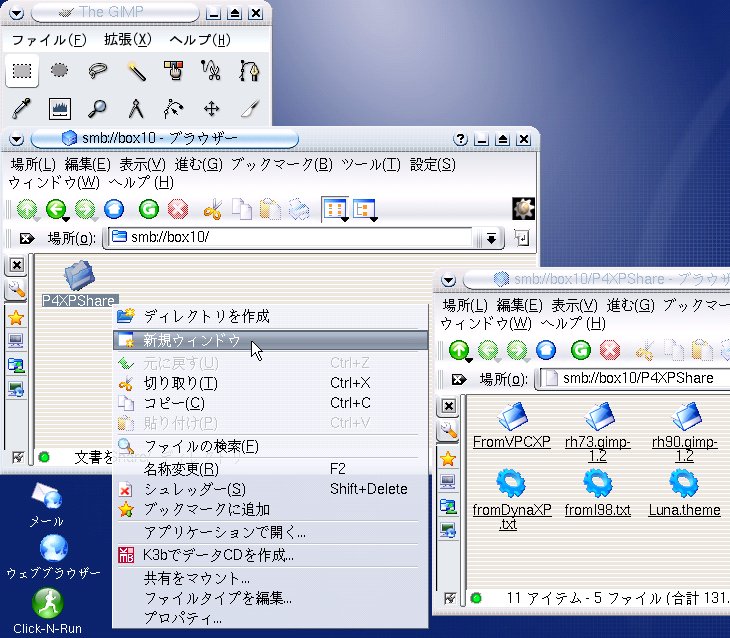Viewport: 730px width, 638px height.
Task: Switch to icon view in smb://box10 toolbar
Action: click(335, 209)
